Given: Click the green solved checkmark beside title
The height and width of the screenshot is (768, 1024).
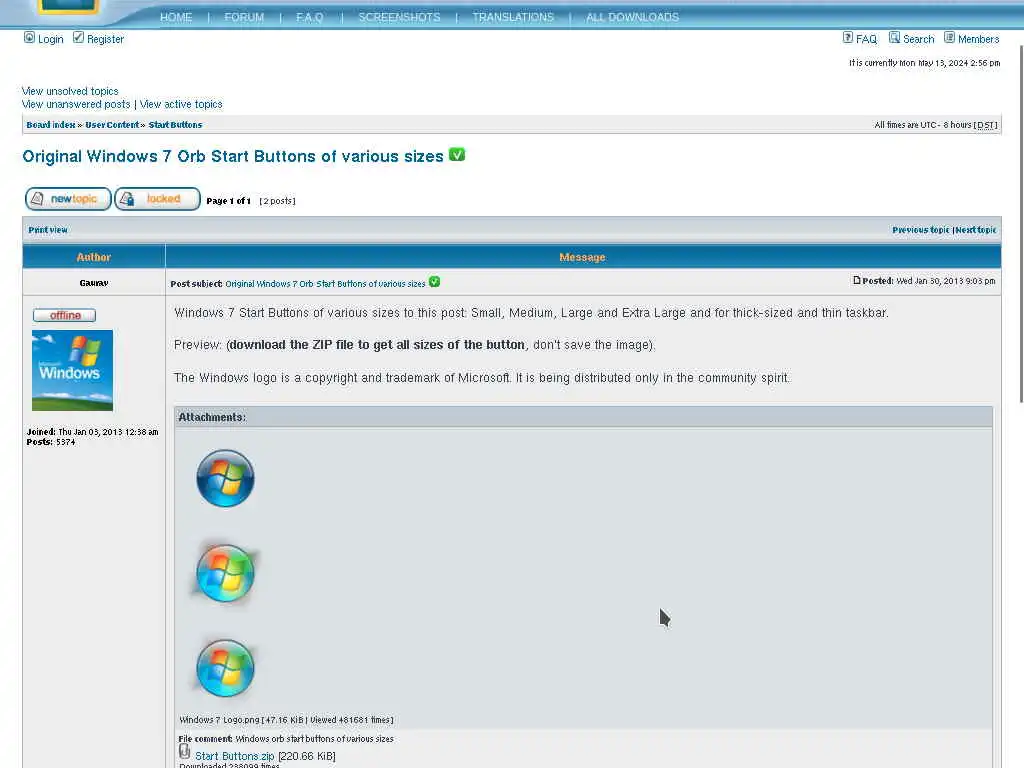Looking at the screenshot, I should pyautogui.click(x=457, y=155).
